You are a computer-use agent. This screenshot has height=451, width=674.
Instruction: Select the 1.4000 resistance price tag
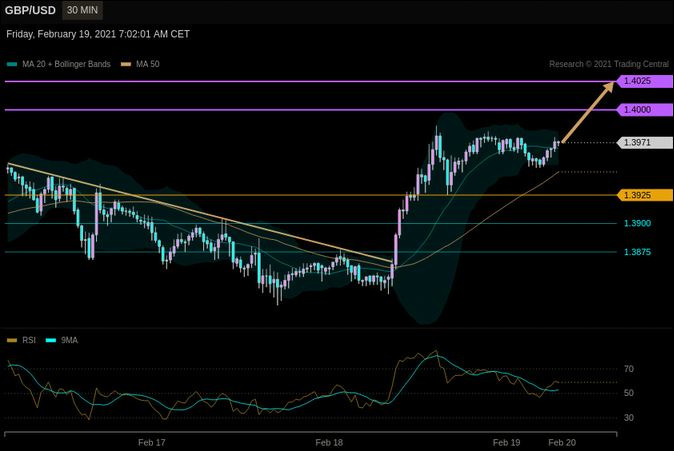click(x=644, y=110)
